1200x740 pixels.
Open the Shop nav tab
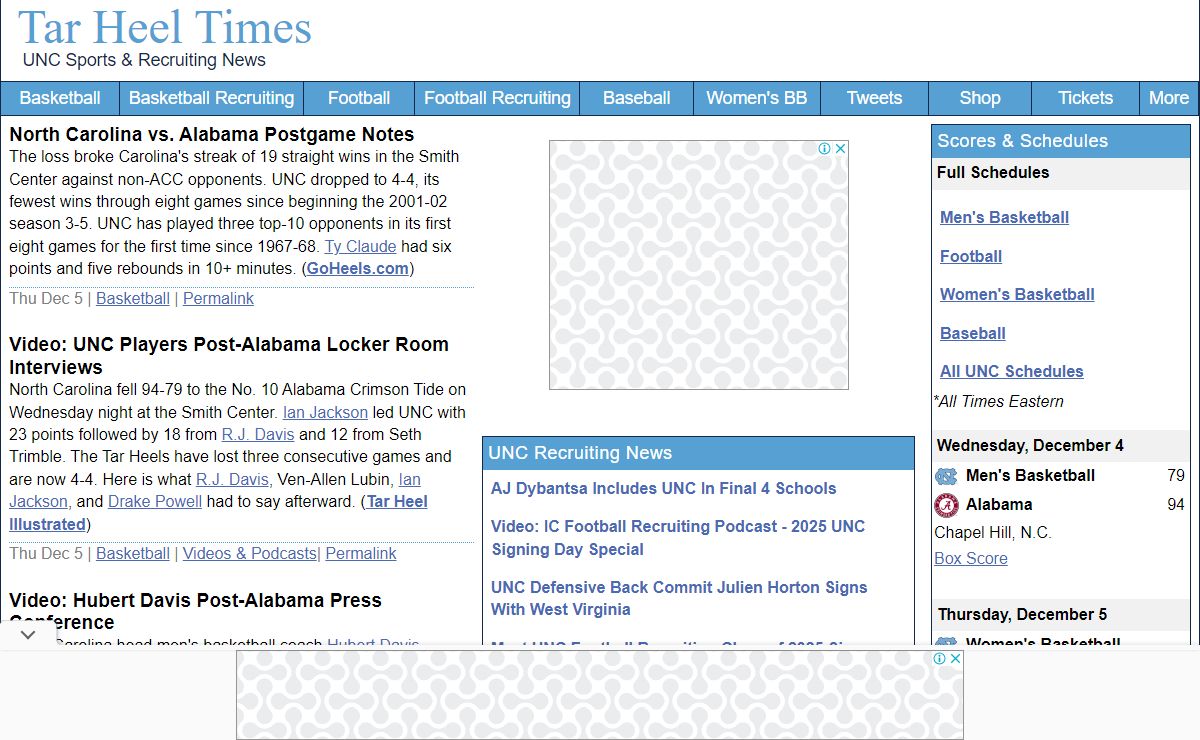[x=980, y=98]
